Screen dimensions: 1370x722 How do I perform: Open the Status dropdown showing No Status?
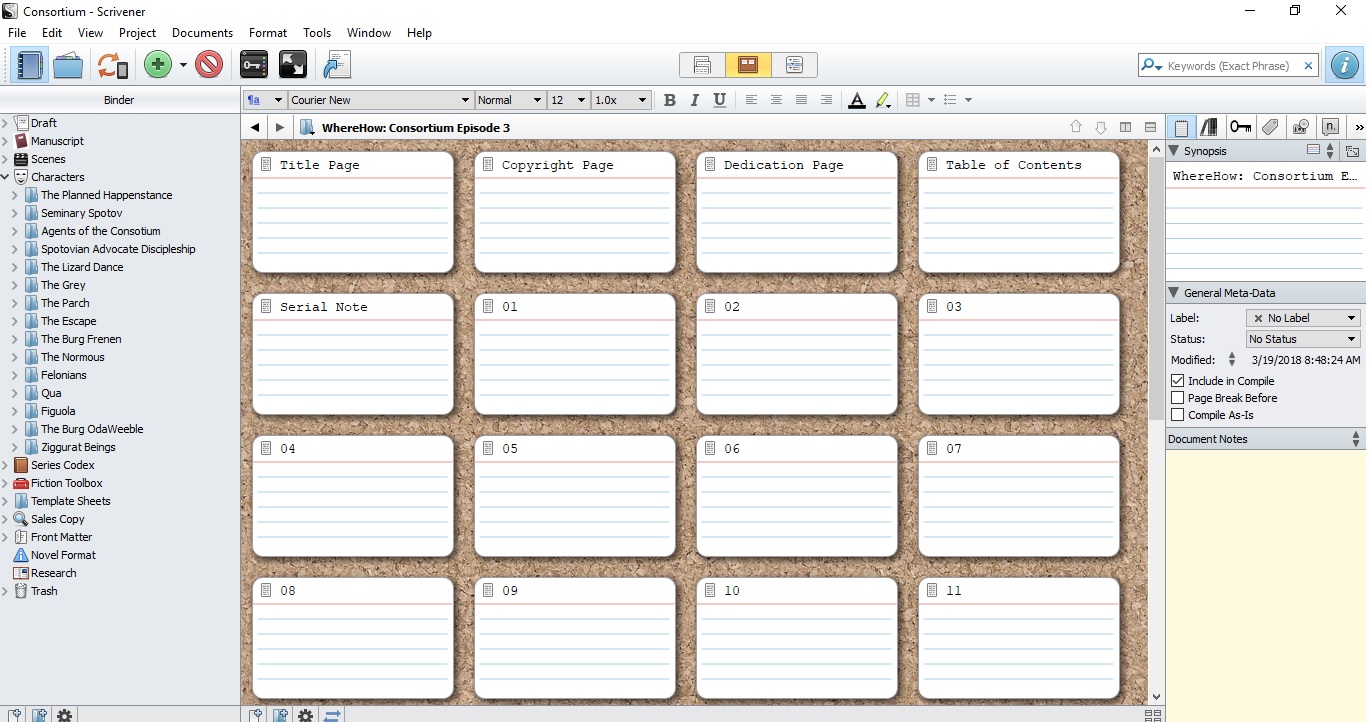[1303, 339]
